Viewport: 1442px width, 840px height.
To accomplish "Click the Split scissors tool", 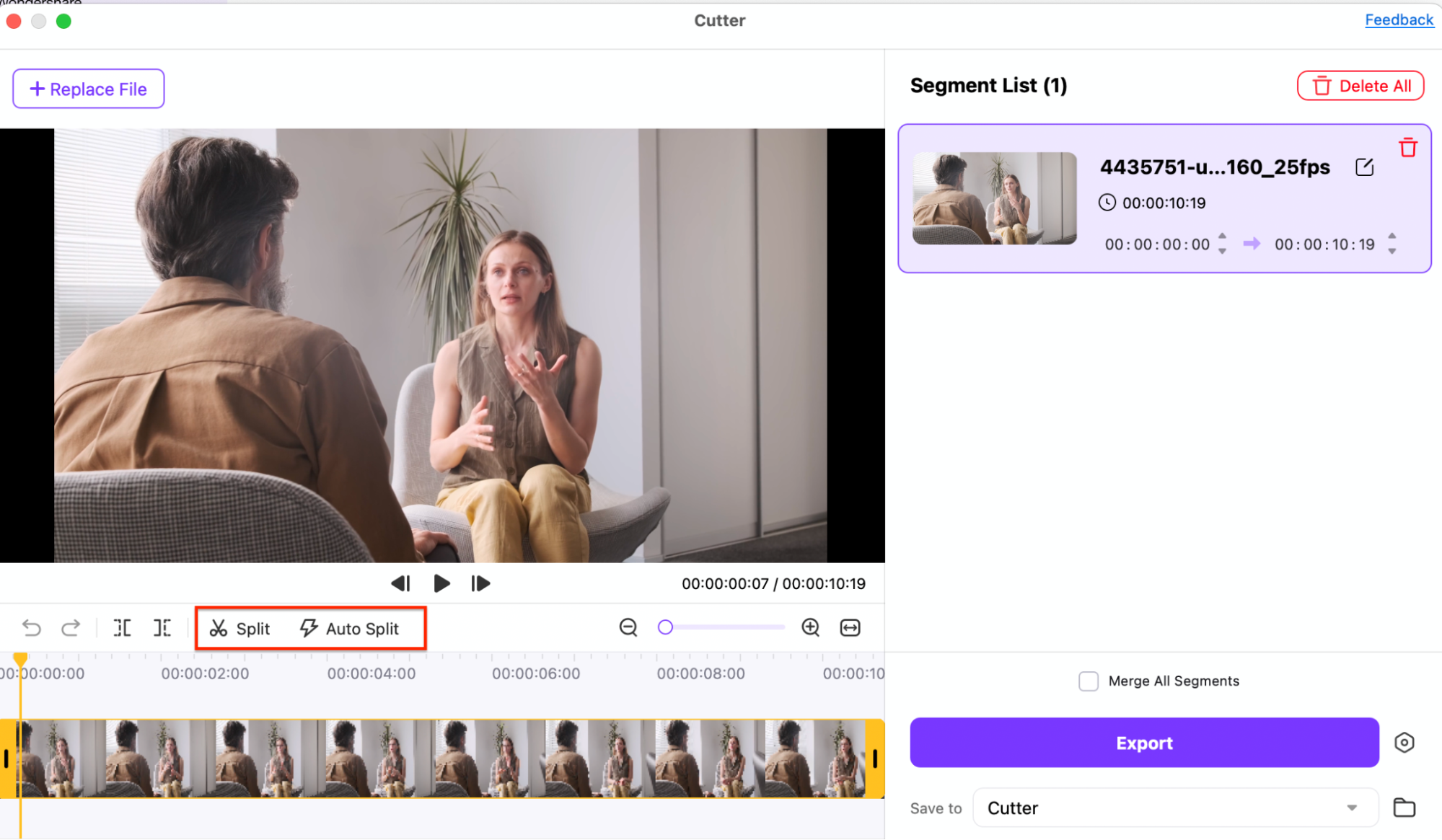I will click(239, 629).
